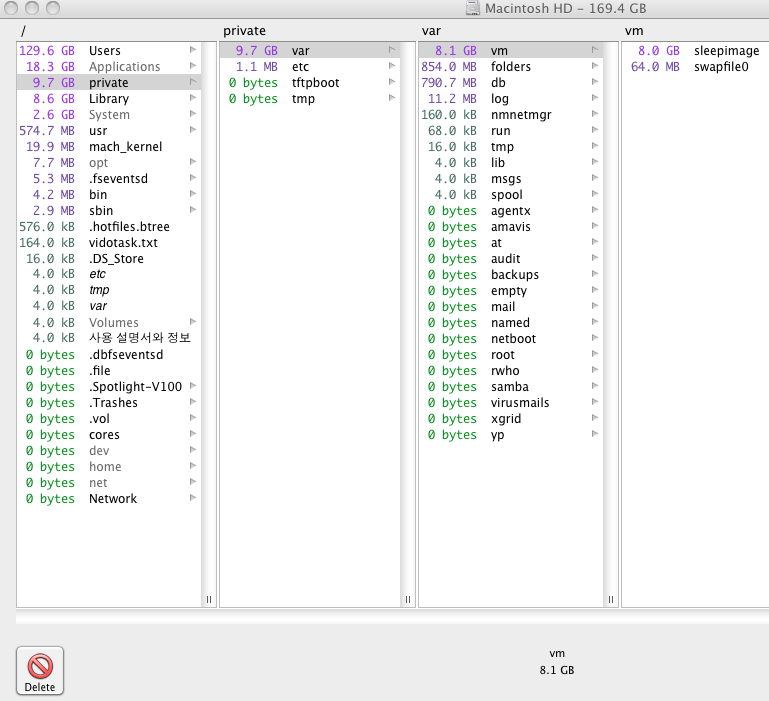Viewport: 769px width, 701px height.
Task: Select the .Spotlight-V100 folder
Action: [109, 387]
